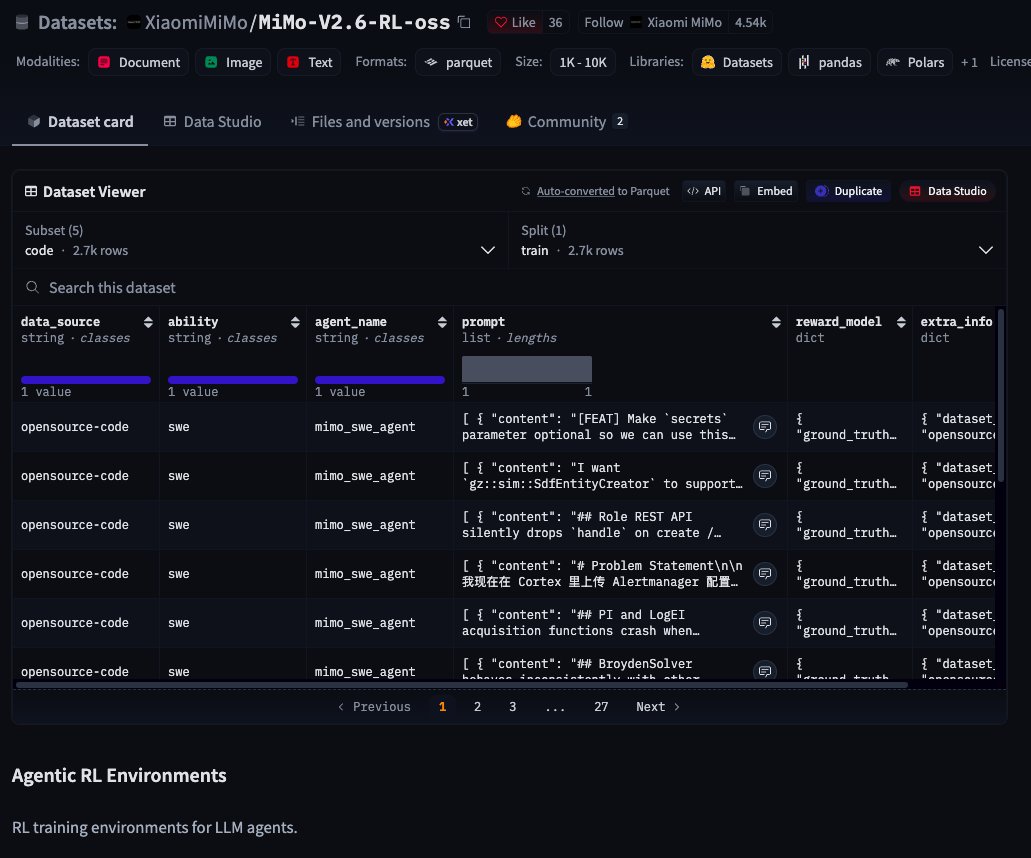The image size is (1031, 858).
Task: Click the Embed button
Action: pyautogui.click(x=766, y=191)
